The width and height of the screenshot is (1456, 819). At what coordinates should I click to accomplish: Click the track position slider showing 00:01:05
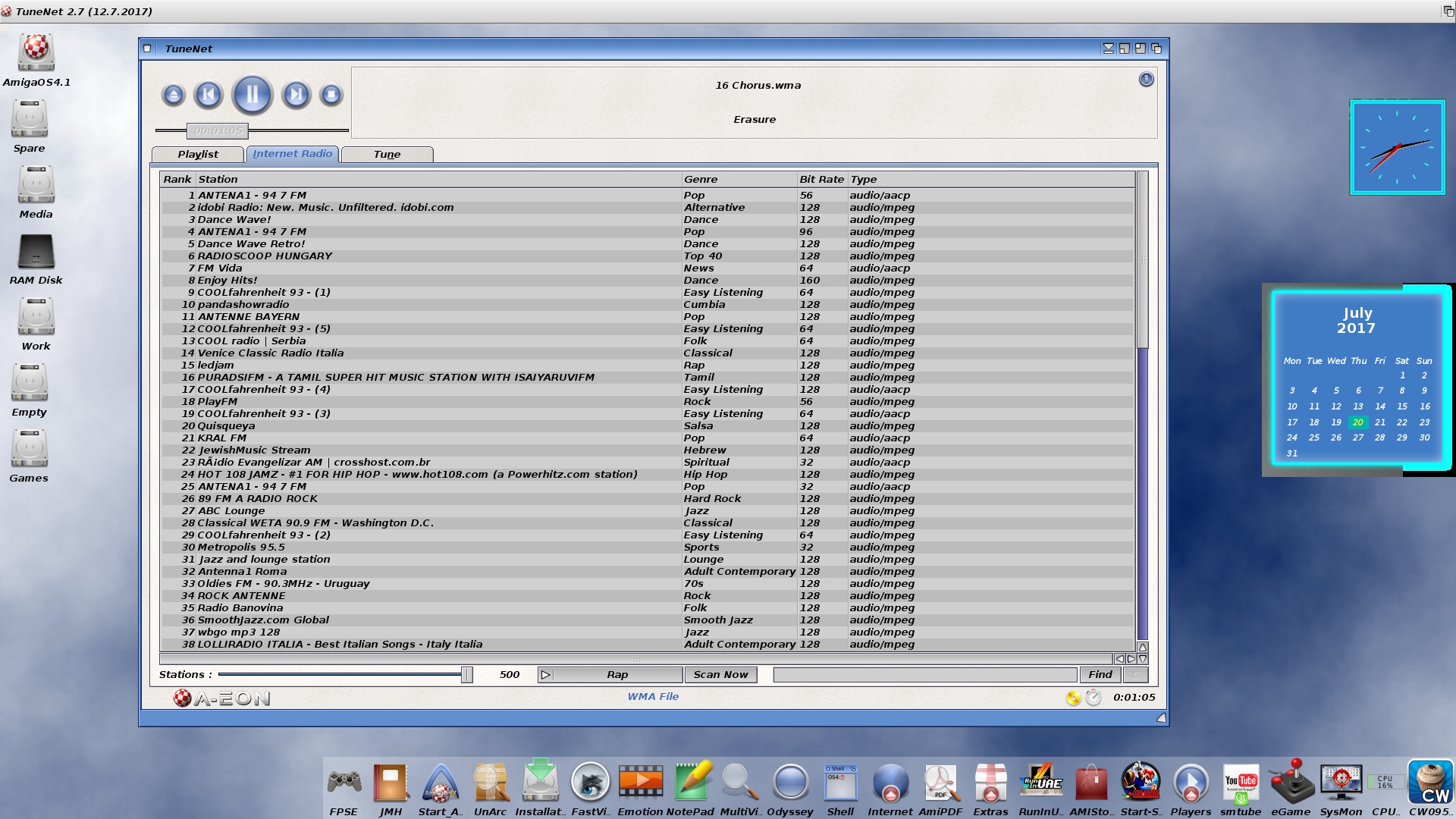218,131
